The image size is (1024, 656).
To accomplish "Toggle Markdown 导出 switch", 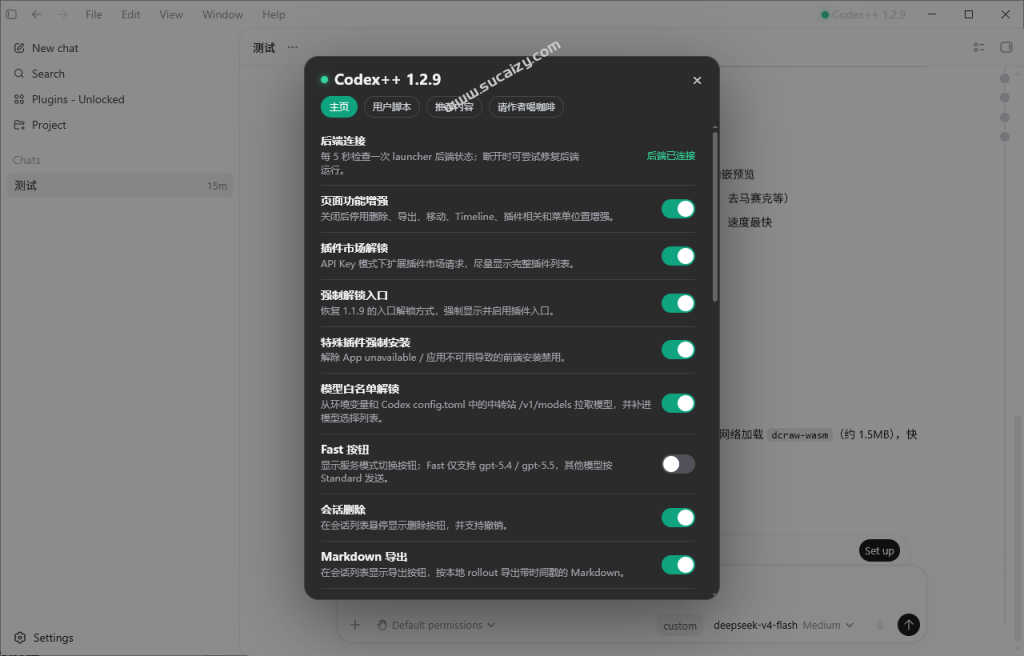I will [x=677, y=565].
